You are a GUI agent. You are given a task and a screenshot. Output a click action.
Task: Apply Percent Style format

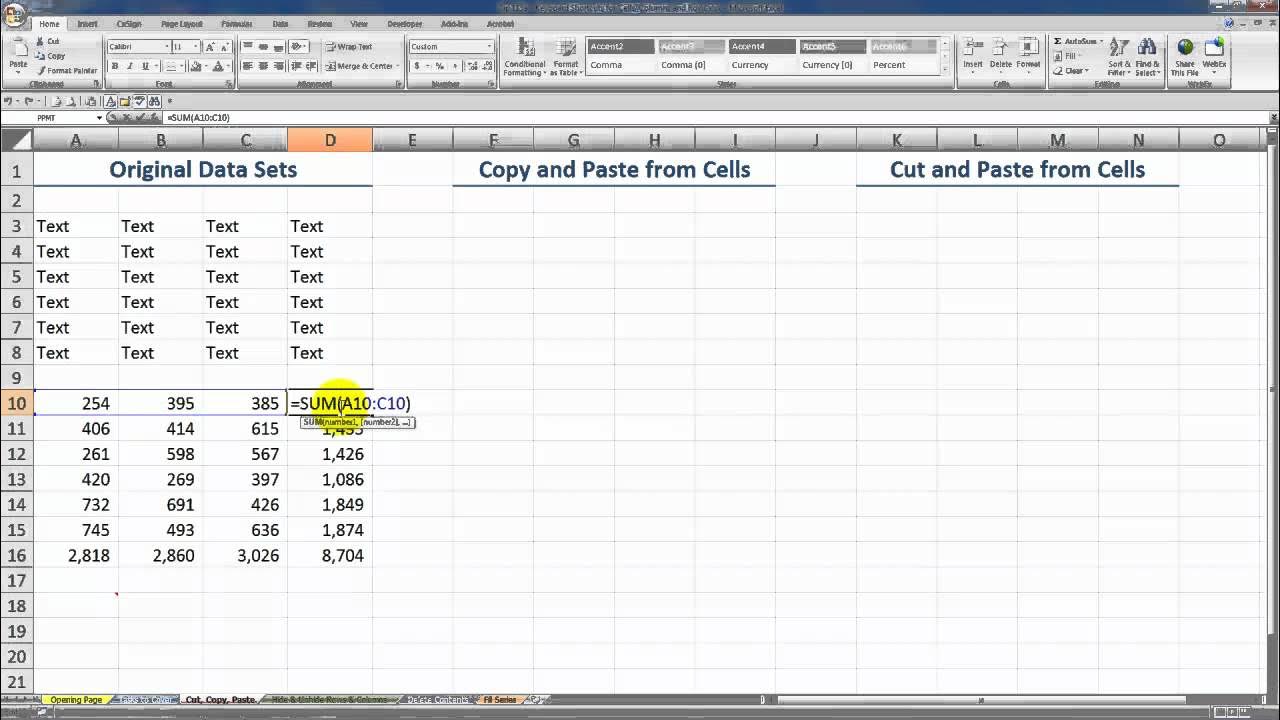(439, 66)
